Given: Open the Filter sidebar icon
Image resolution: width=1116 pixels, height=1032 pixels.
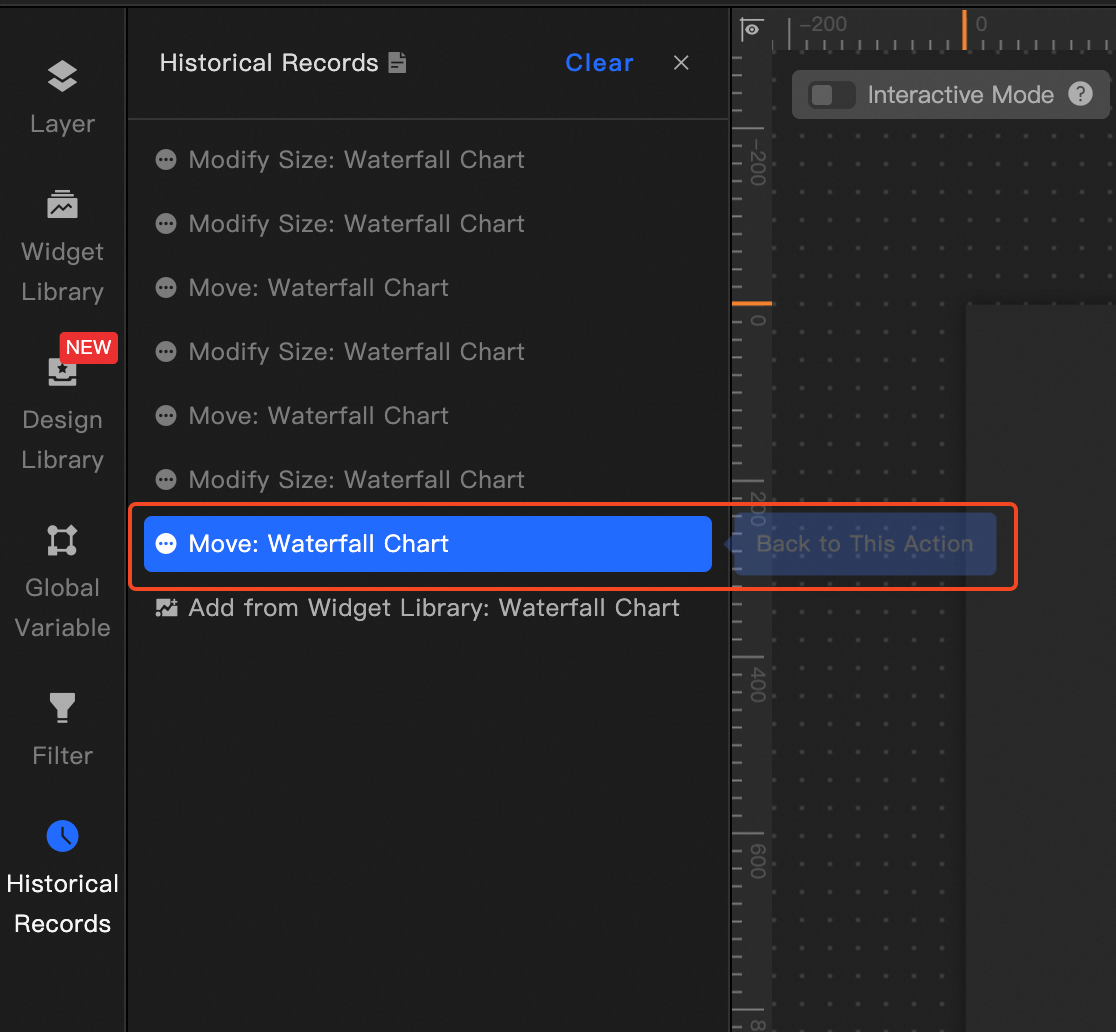Looking at the screenshot, I should coord(62,707).
